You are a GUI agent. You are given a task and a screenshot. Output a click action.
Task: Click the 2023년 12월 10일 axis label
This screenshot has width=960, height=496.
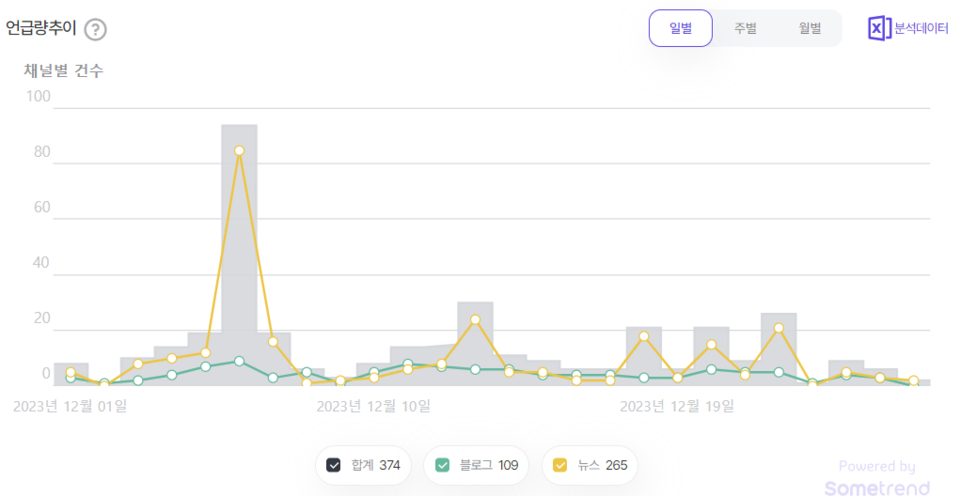[373, 406]
